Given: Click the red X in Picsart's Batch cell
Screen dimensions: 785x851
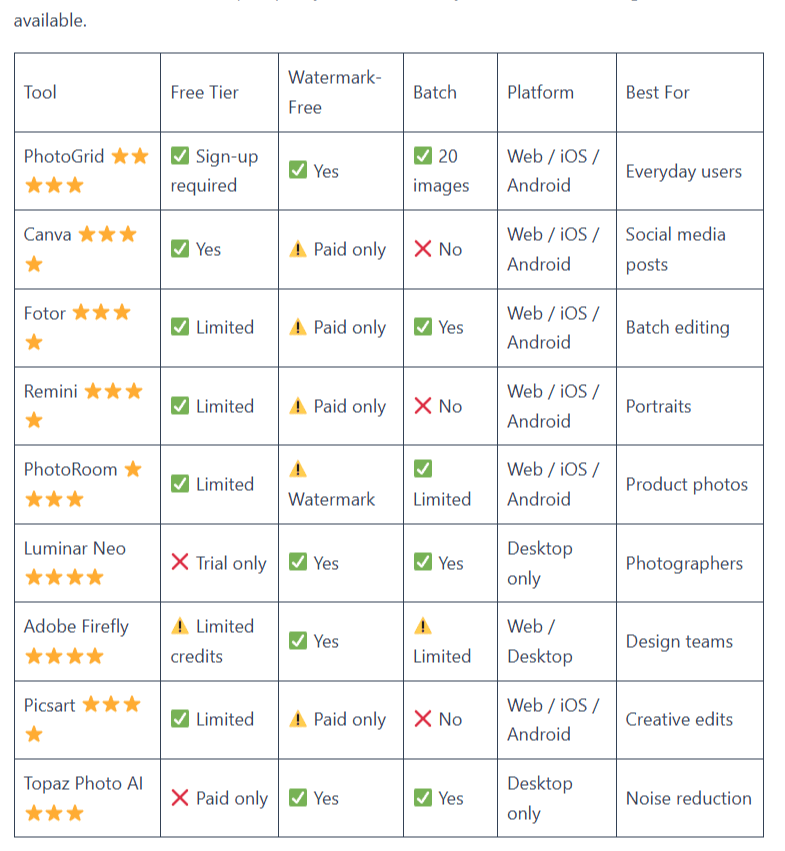Looking at the screenshot, I should pyautogui.click(x=423, y=719).
